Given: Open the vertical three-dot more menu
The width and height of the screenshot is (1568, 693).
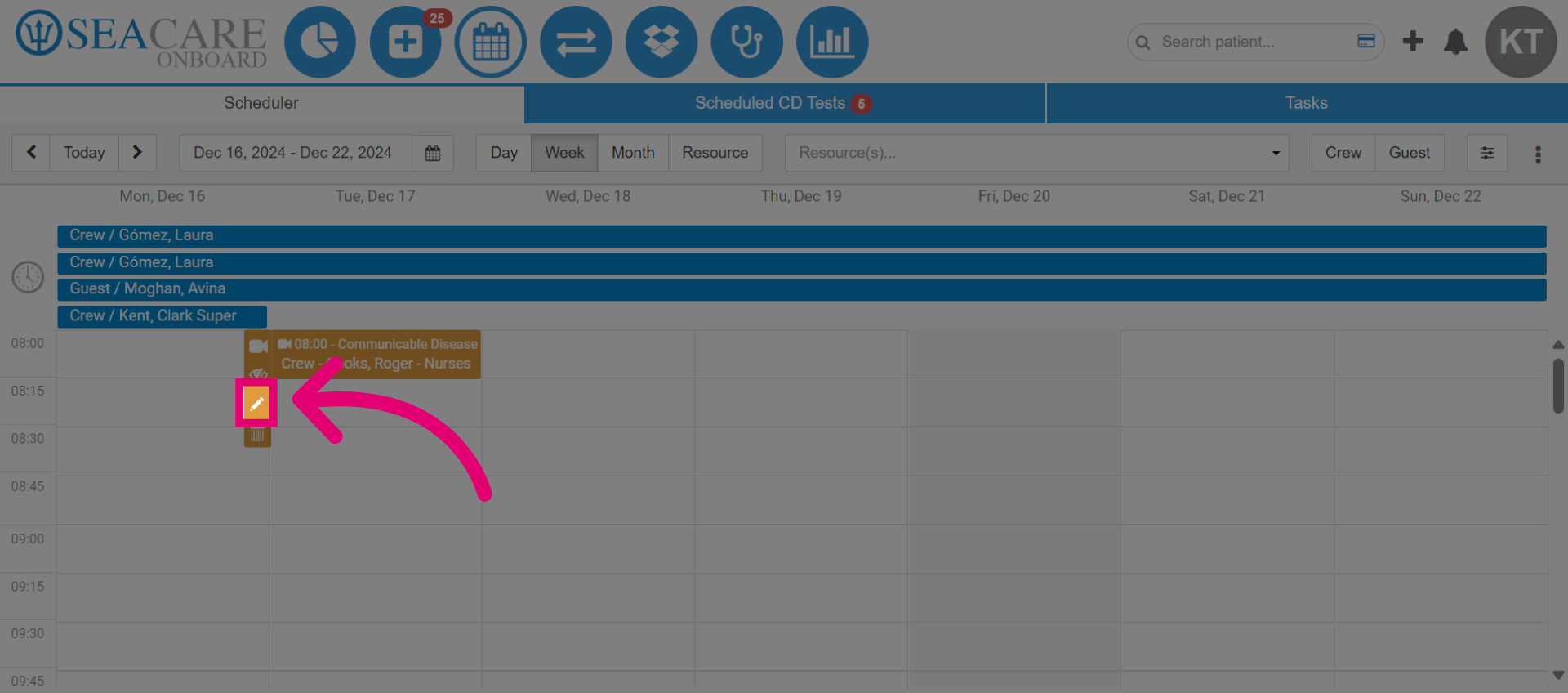Looking at the screenshot, I should click(x=1538, y=154).
